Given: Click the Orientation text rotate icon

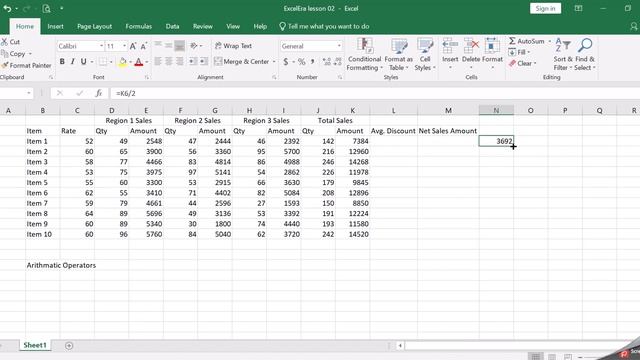Looking at the screenshot, I should pyautogui.click(x=194, y=46).
